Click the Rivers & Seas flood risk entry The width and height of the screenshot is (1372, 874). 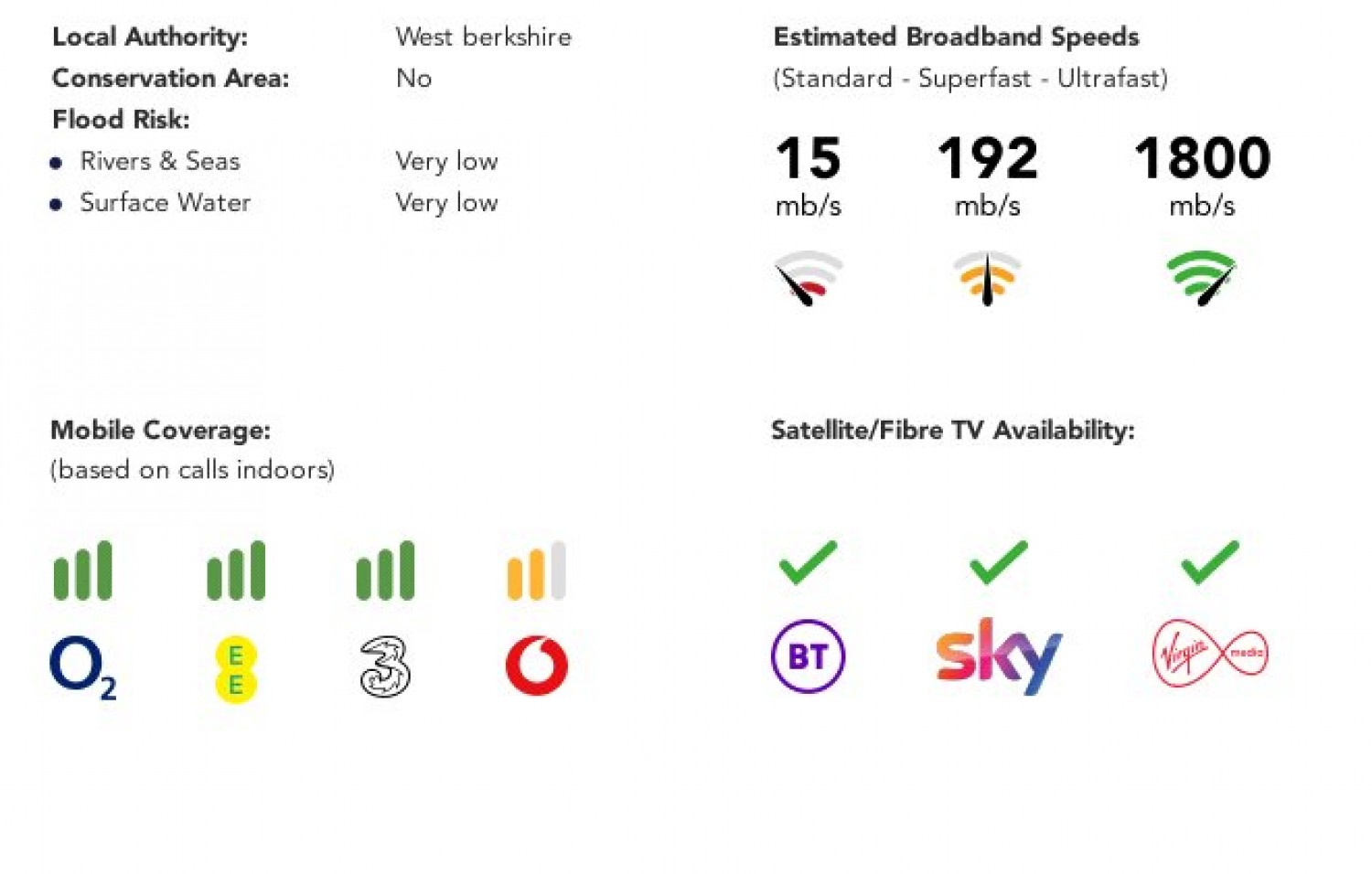(x=160, y=162)
